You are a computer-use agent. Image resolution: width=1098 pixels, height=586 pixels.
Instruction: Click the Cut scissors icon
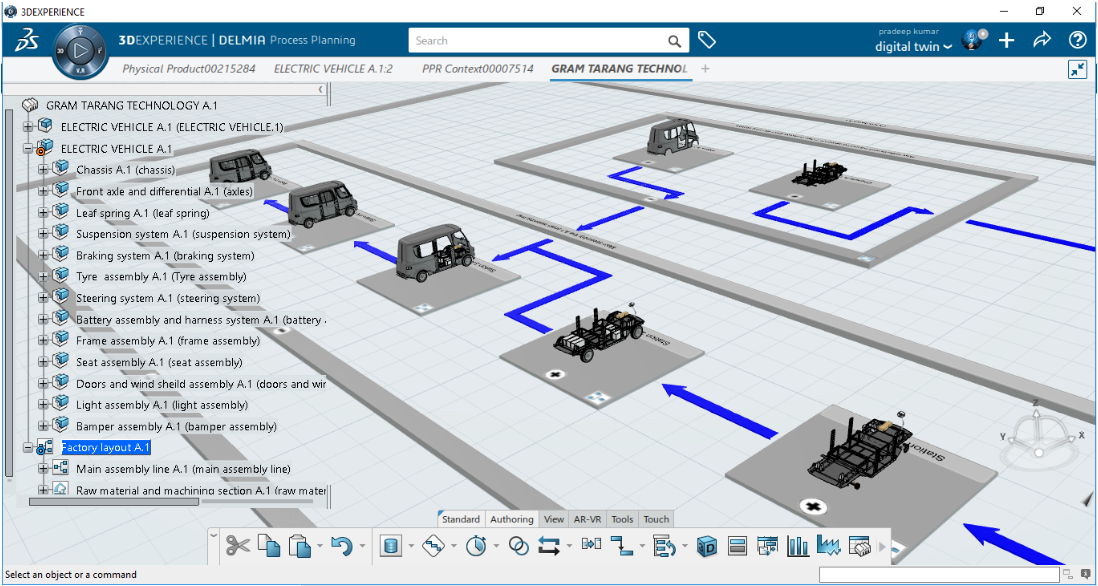[238, 545]
